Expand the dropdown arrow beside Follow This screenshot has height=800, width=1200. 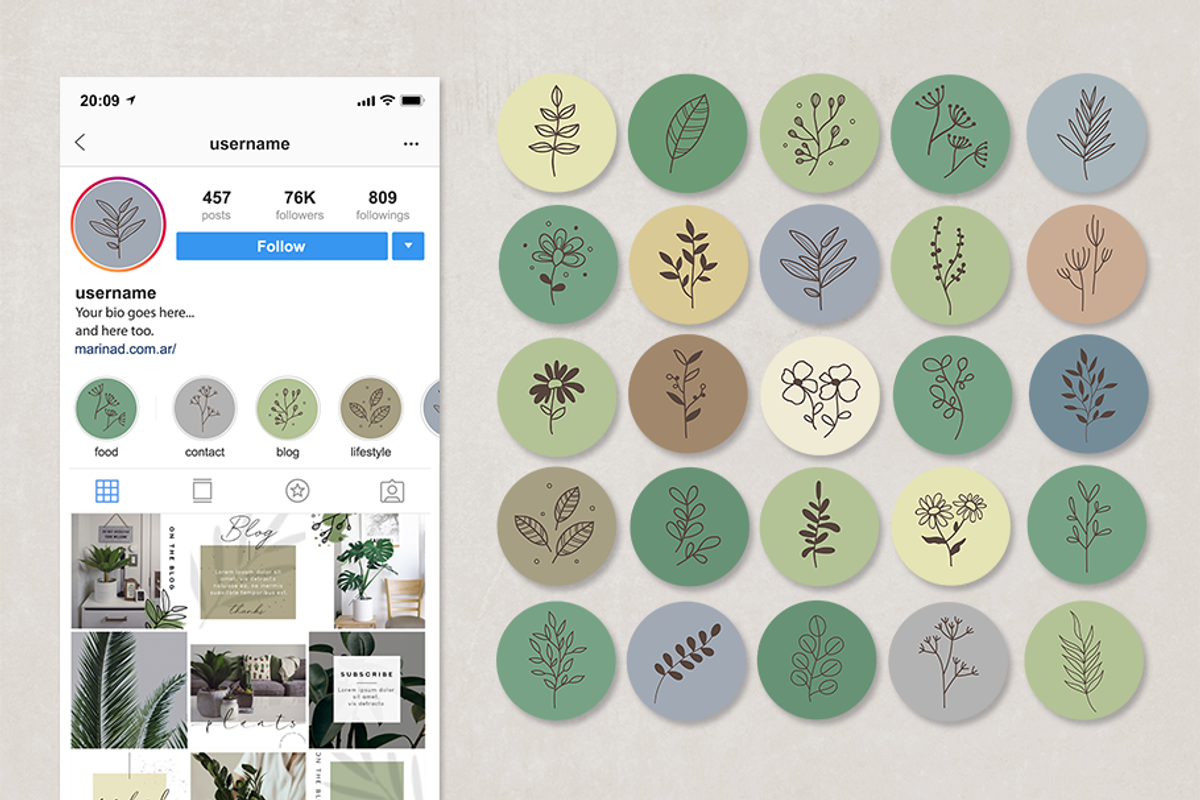(x=408, y=246)
